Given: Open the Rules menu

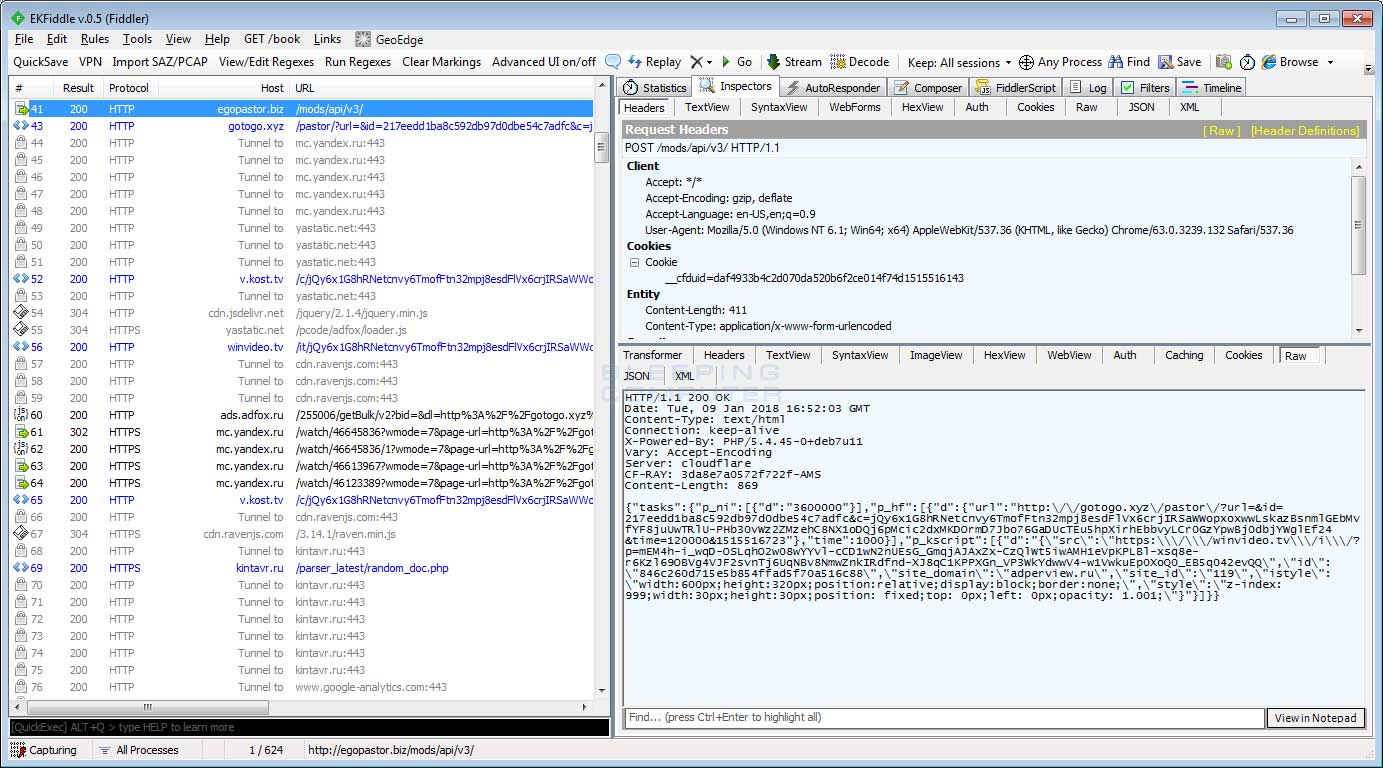Looking at the screenshot, I should [95, 39].
